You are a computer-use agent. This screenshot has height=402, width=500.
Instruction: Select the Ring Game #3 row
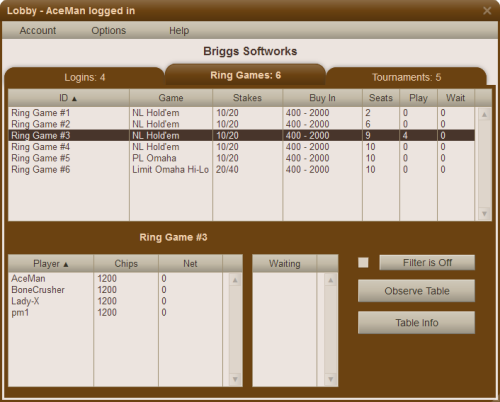coord(241,135)
